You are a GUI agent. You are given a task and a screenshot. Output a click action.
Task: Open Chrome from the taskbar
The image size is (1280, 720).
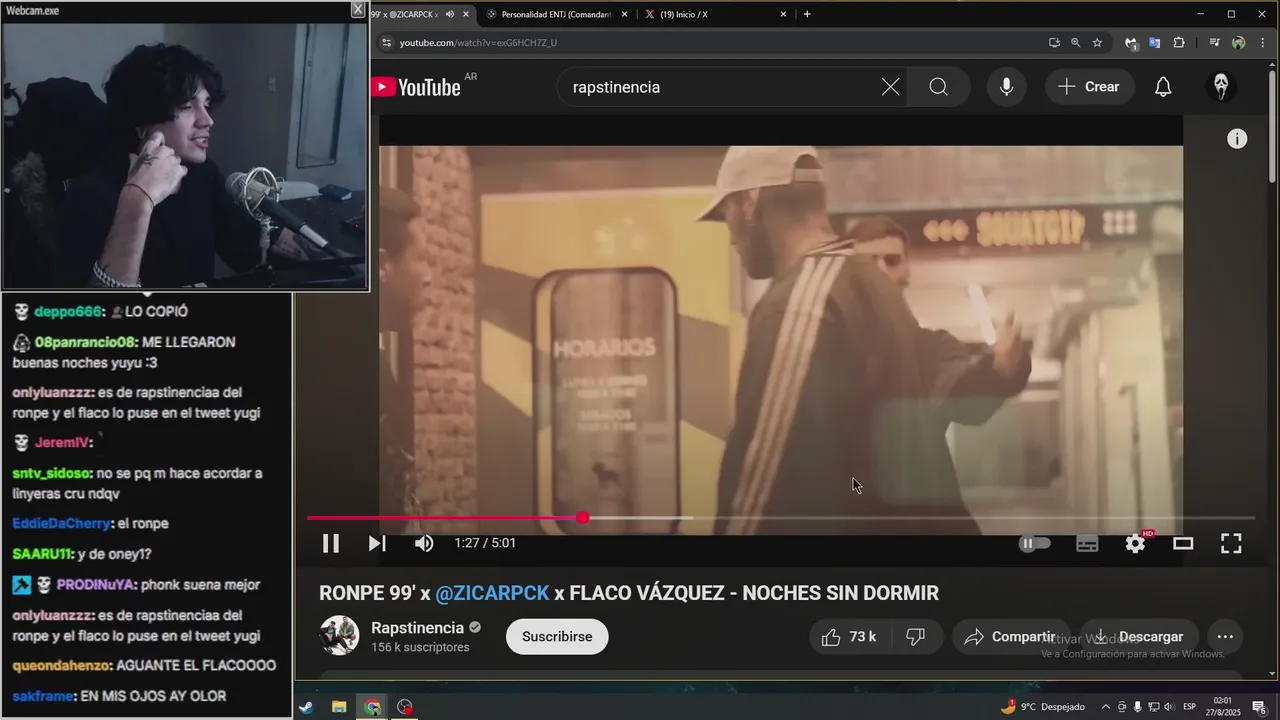point(372,707)
